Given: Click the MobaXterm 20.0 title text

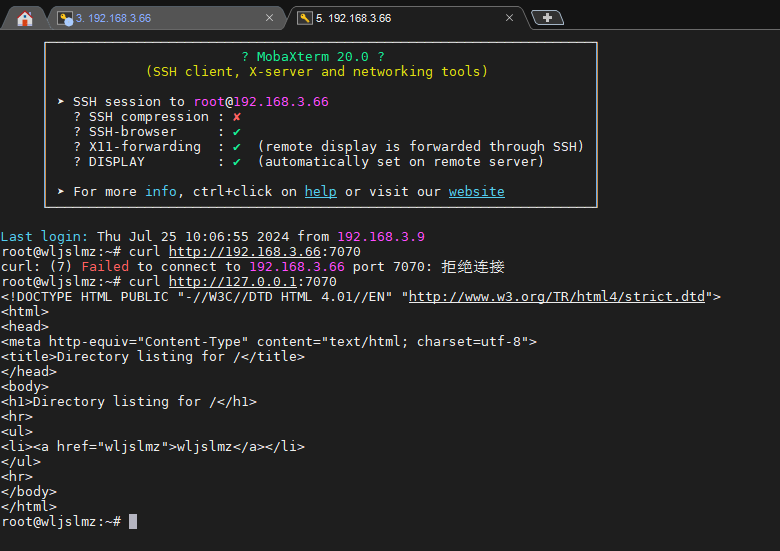Looking at the screenshot, I should (x=312, y=57).
